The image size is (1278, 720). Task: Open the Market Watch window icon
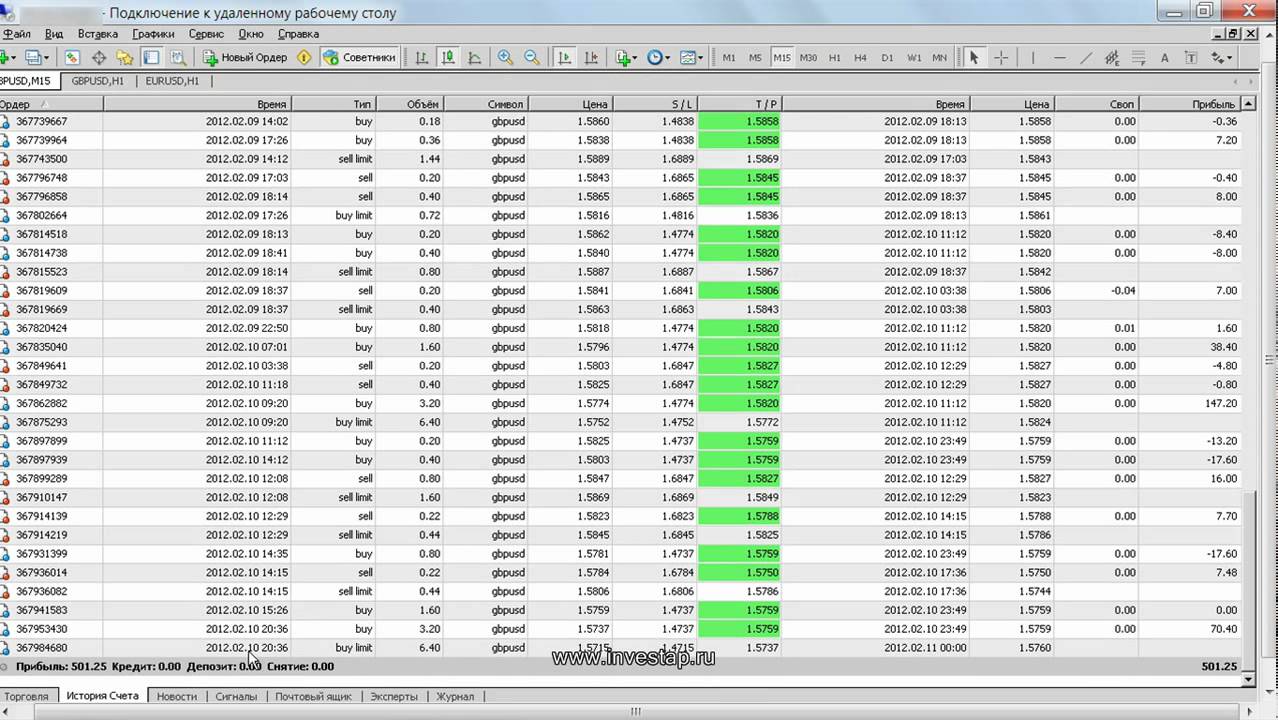tap(72, 57)
